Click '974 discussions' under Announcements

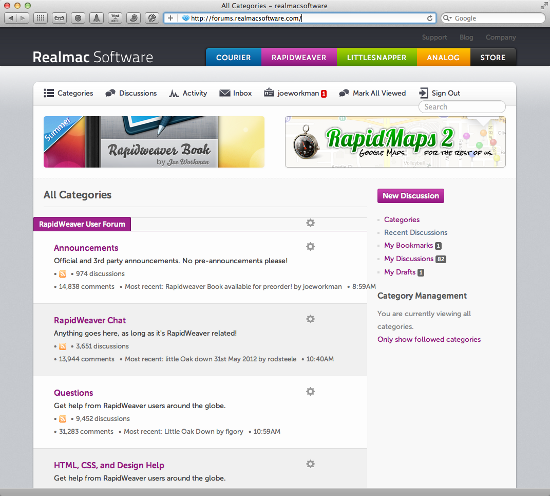[x=100, y=274]
